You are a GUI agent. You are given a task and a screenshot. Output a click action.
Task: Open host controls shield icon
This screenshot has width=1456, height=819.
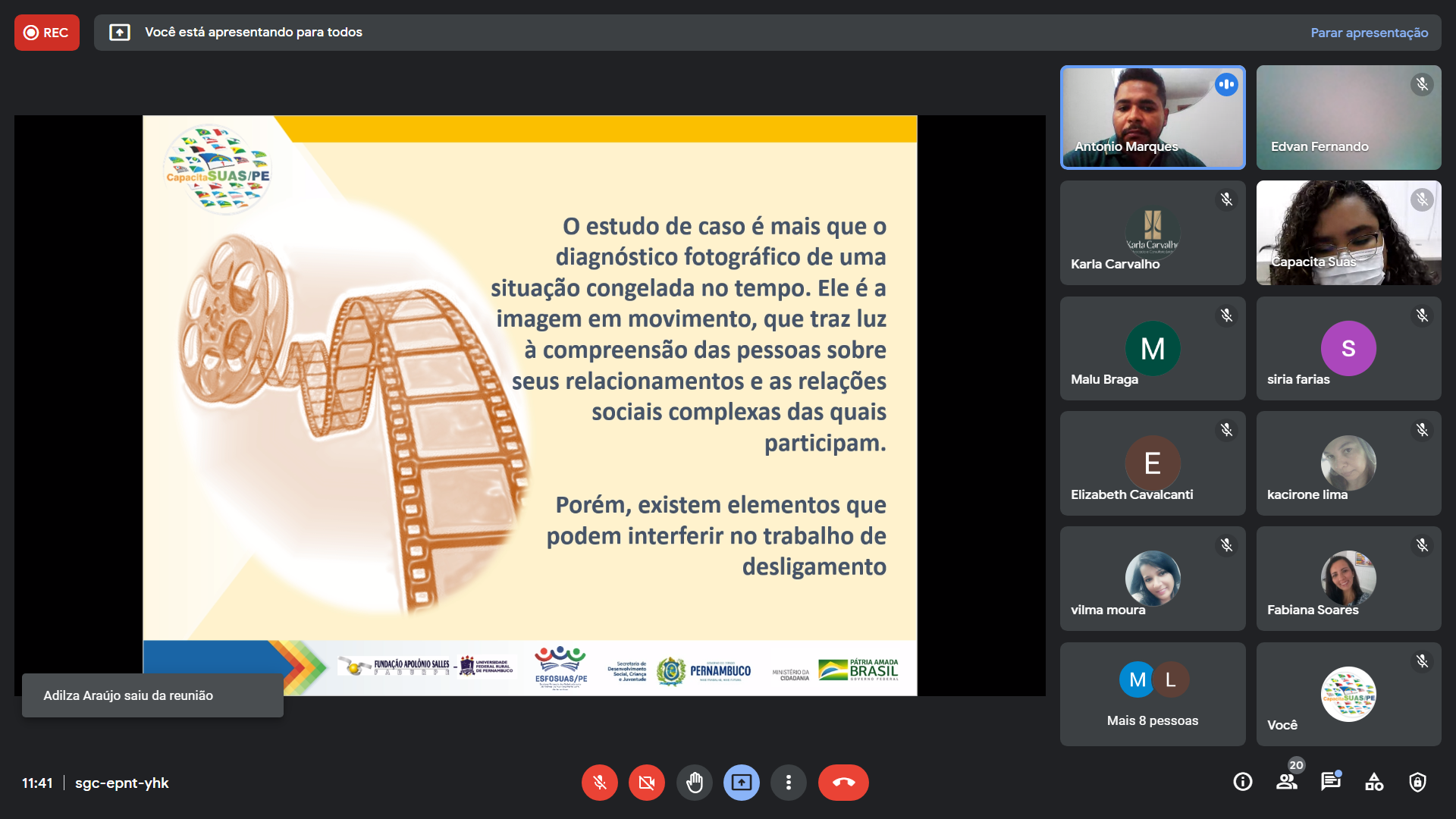pyautogui.click(x=1417, y=782)
